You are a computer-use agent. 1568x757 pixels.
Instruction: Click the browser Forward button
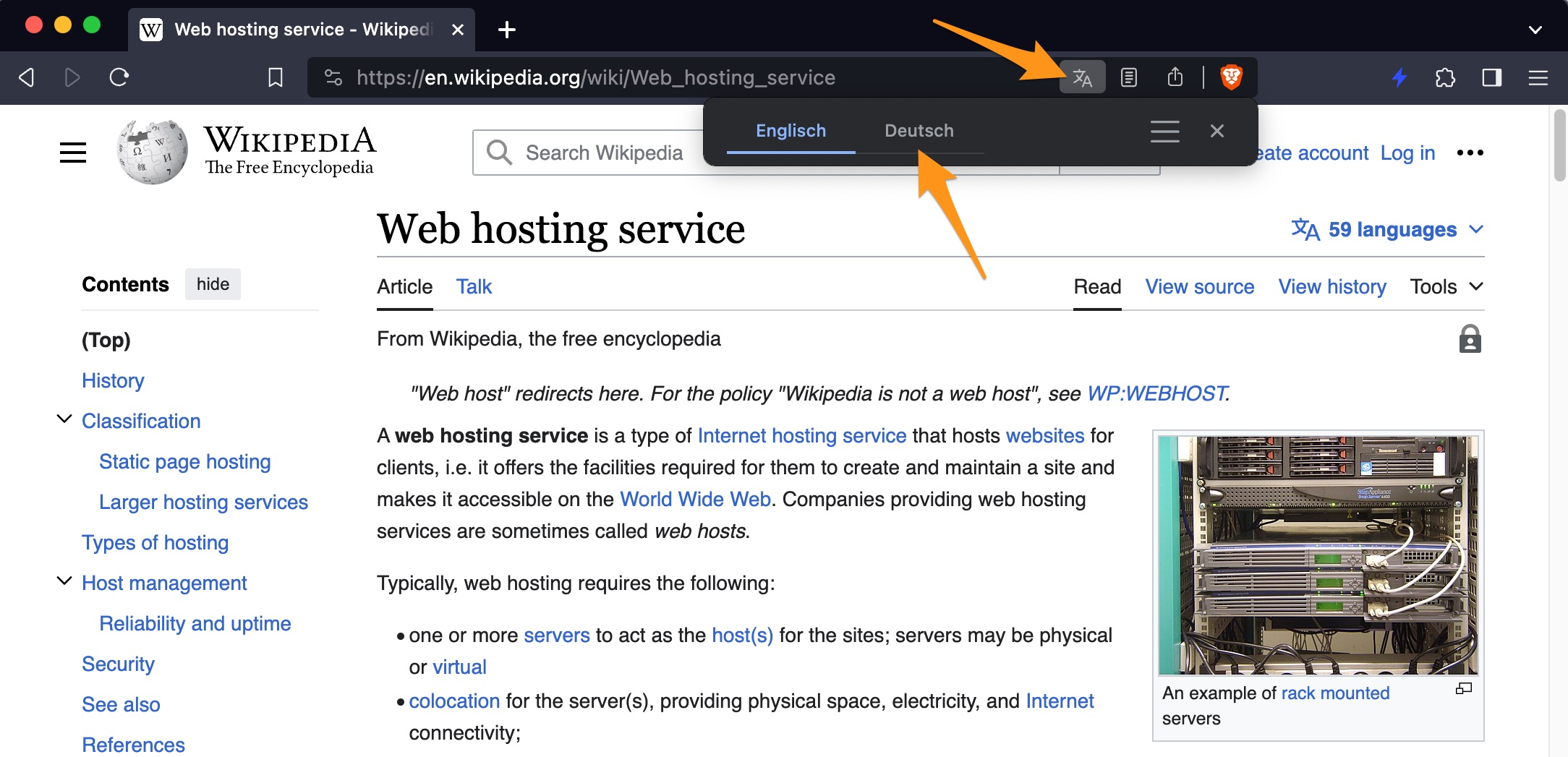tap(72, 77)
